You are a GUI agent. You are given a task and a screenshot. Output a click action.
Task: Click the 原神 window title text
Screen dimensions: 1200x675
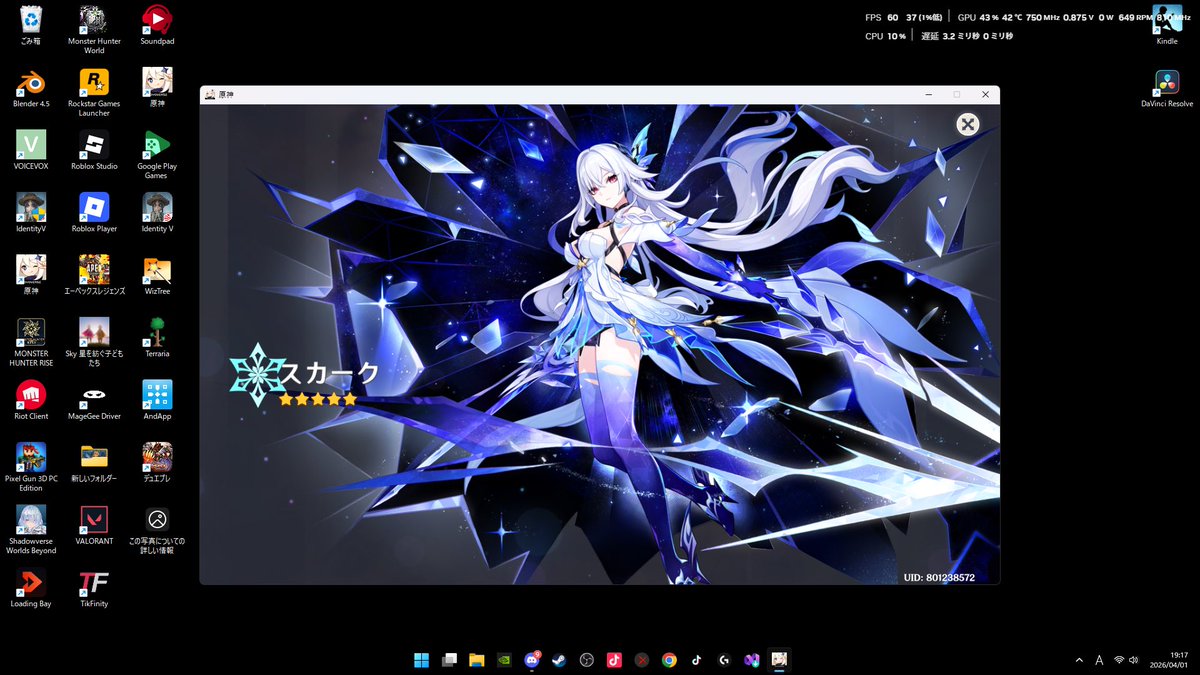(x=226, y=95)
